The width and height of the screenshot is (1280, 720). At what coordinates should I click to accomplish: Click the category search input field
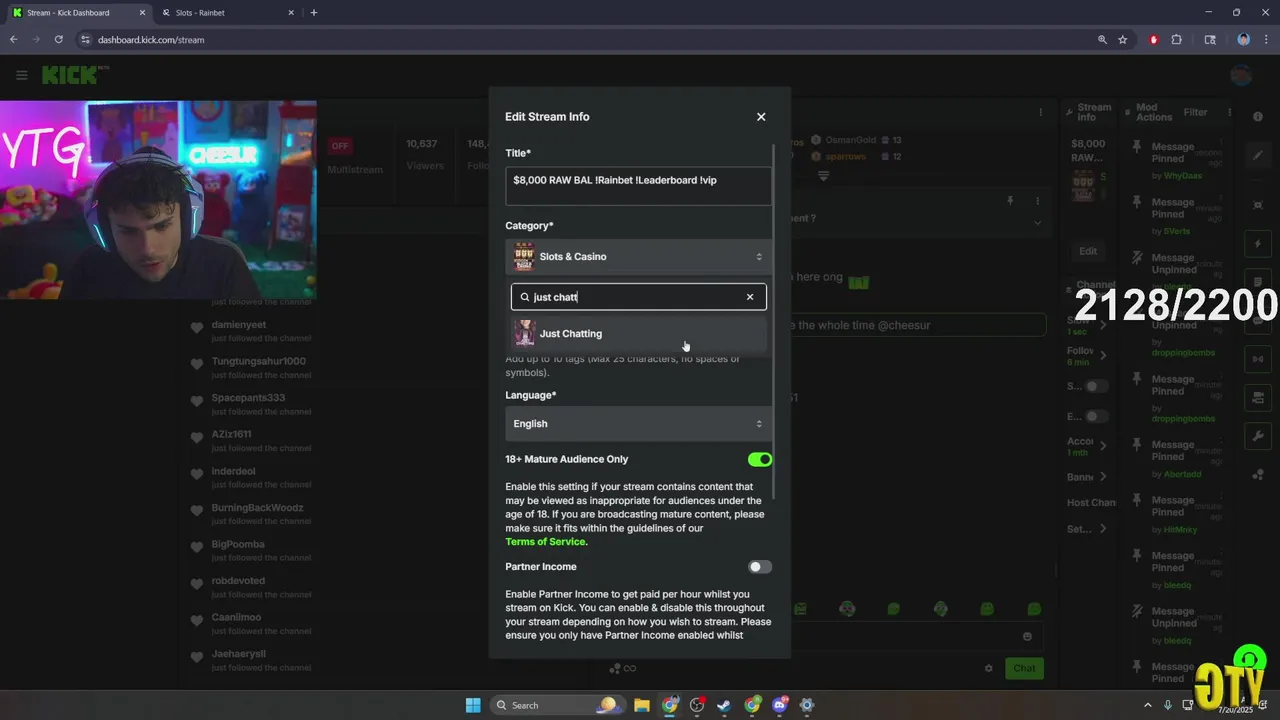(639, 297)
